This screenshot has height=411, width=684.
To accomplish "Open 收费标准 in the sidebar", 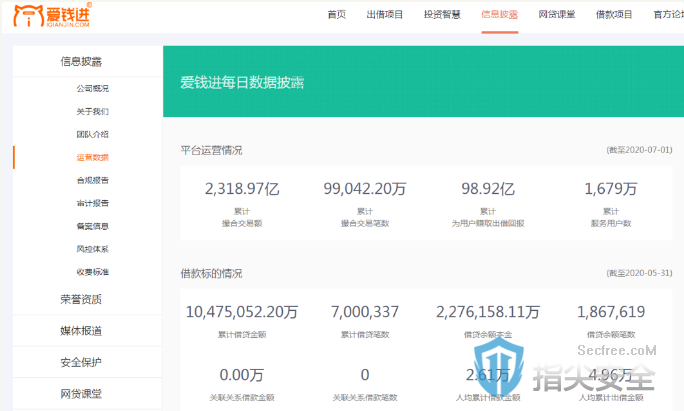I will (x=92, y=272).
